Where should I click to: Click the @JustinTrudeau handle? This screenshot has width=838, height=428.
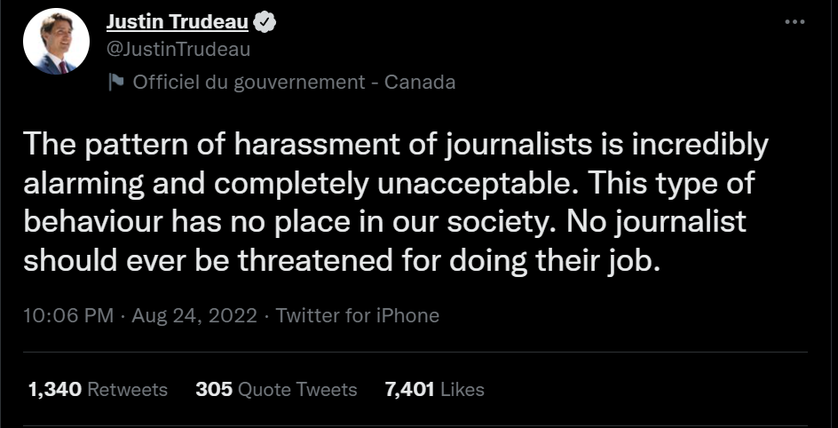(x=179, y=50)
